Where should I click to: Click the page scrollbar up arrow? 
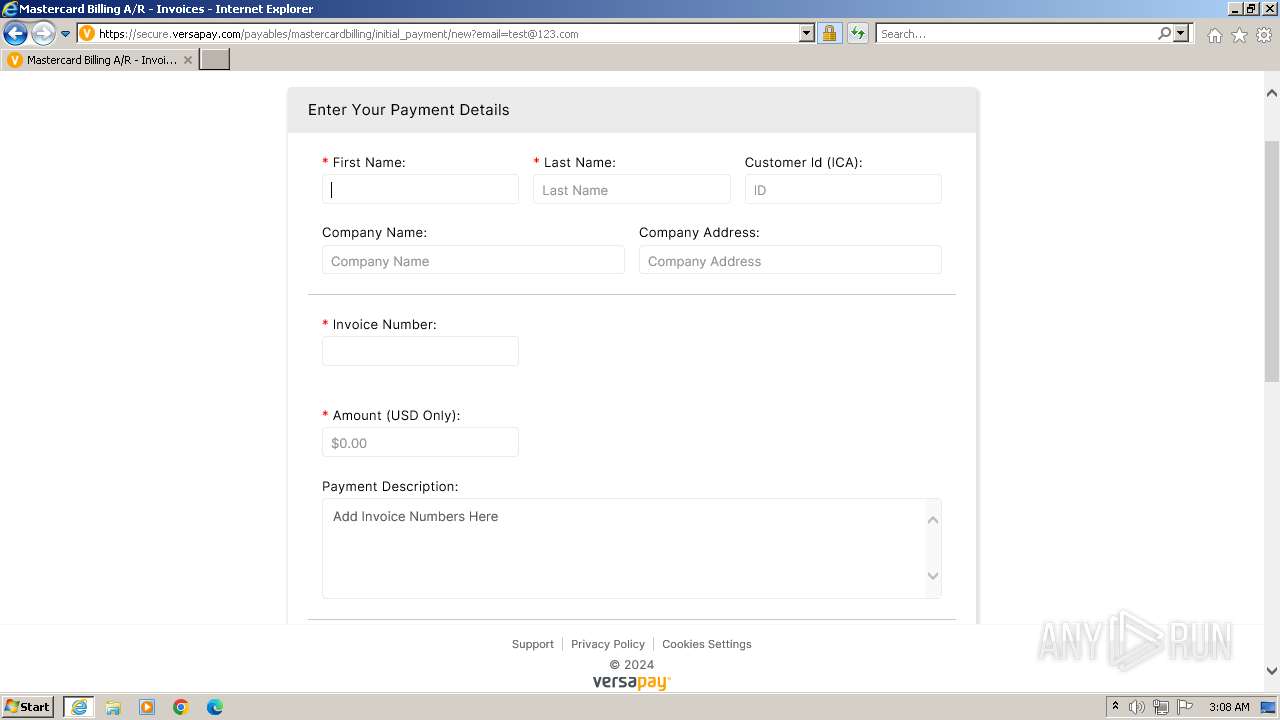point(1272,93)
